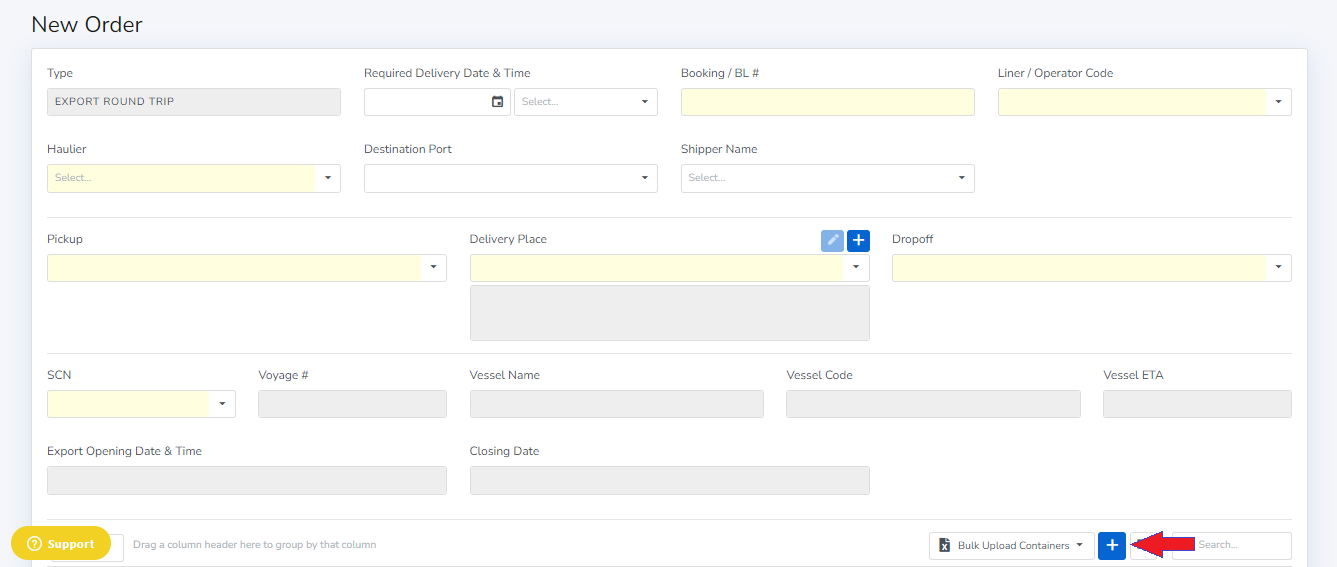The height and width of the screenshot is (567, 1337).
Task: Expand the Dropoff location dropdown
Action: pos(1278,268)
